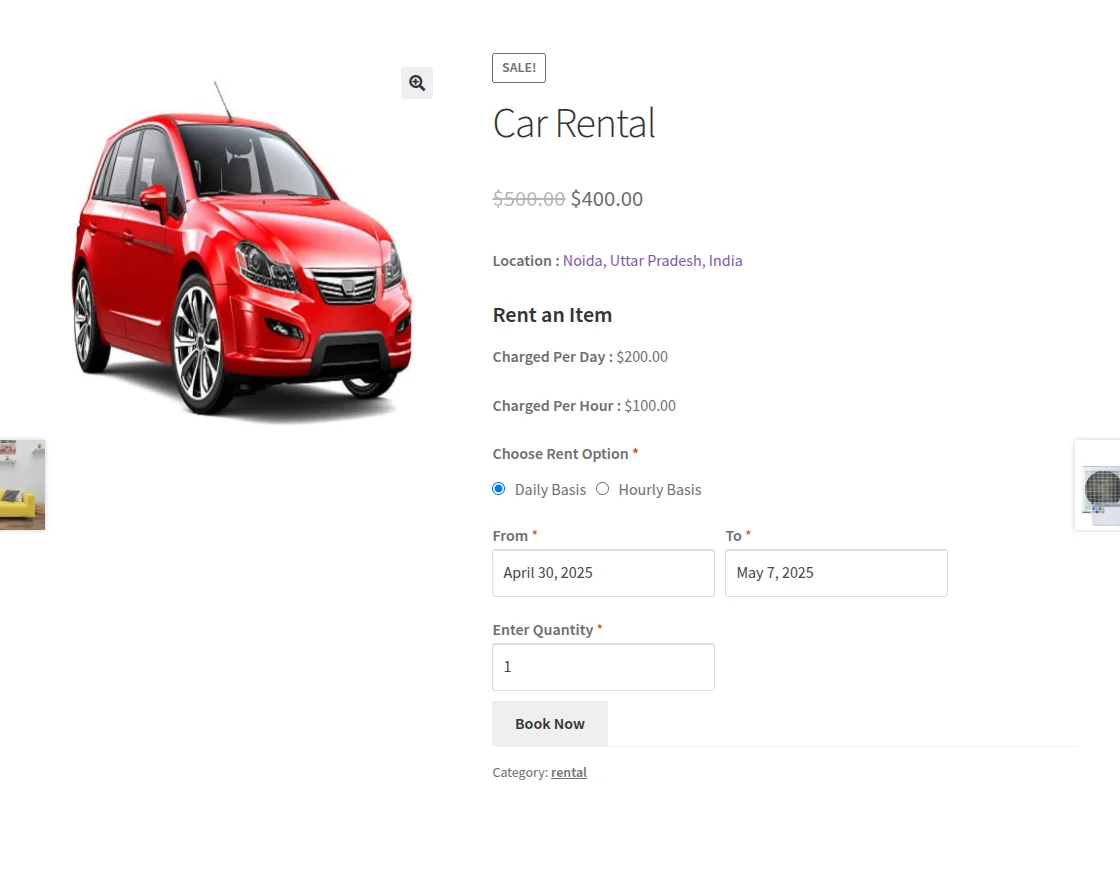
Task: Select the discounted $400.00 price text
Action: pyautogui.click(x=606, y=198)
